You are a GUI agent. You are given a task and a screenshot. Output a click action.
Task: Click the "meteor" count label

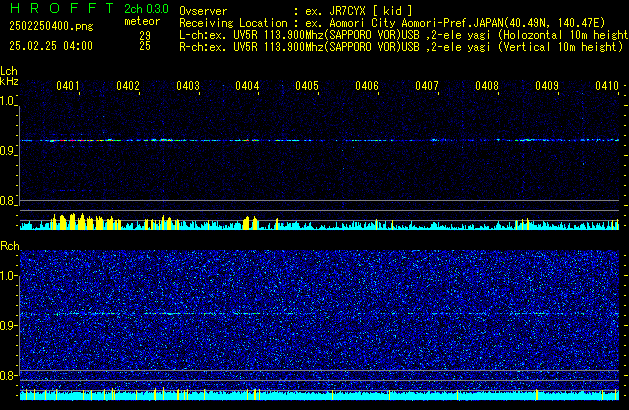[x=142, y=21]
